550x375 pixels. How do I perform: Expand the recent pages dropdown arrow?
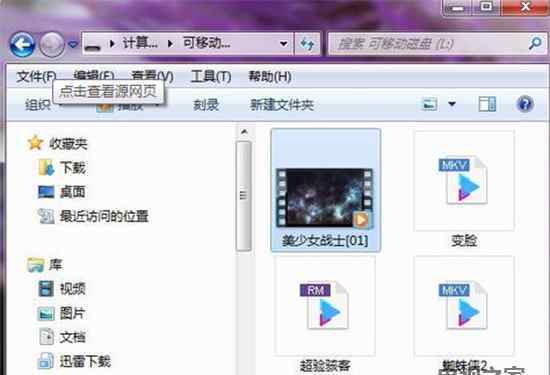[x=73, y=45]
